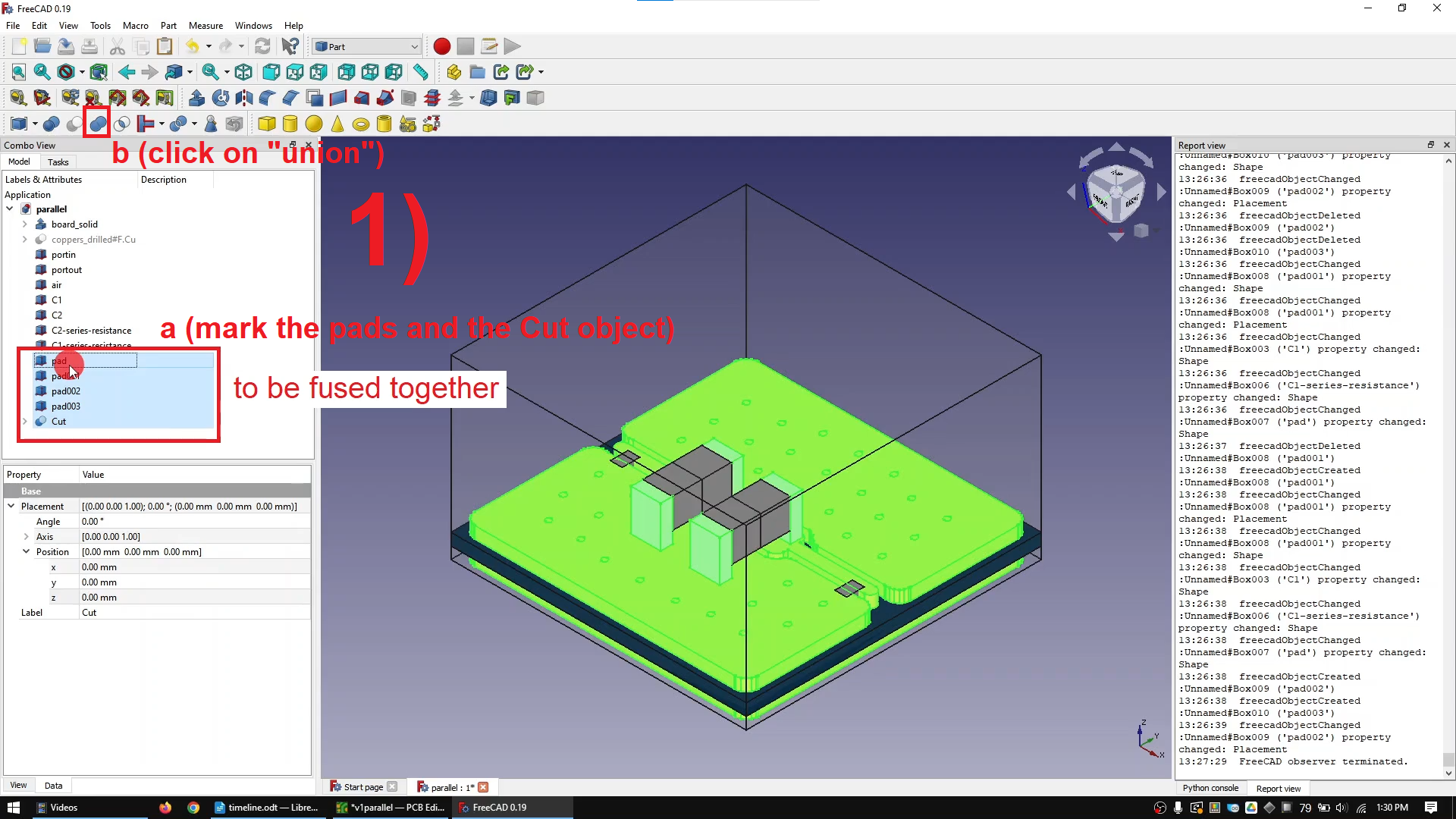Screen dimensions: 1456x819
Task: Select the Intersection tool
Action: point(122,124)
